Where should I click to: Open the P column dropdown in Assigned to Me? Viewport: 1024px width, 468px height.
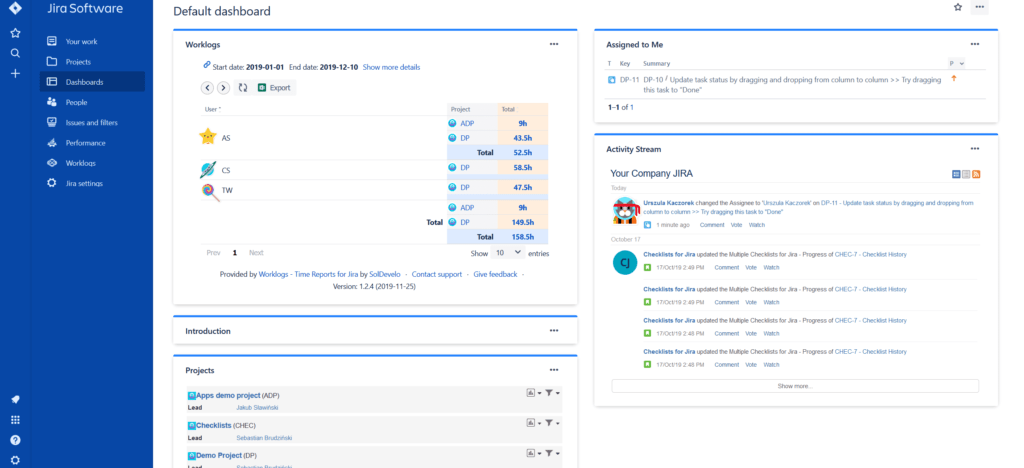(956, 63)
